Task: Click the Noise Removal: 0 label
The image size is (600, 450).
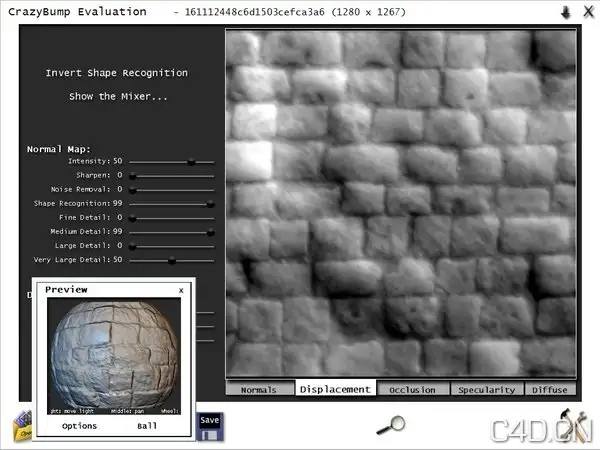Action: [x=86, y=189]
